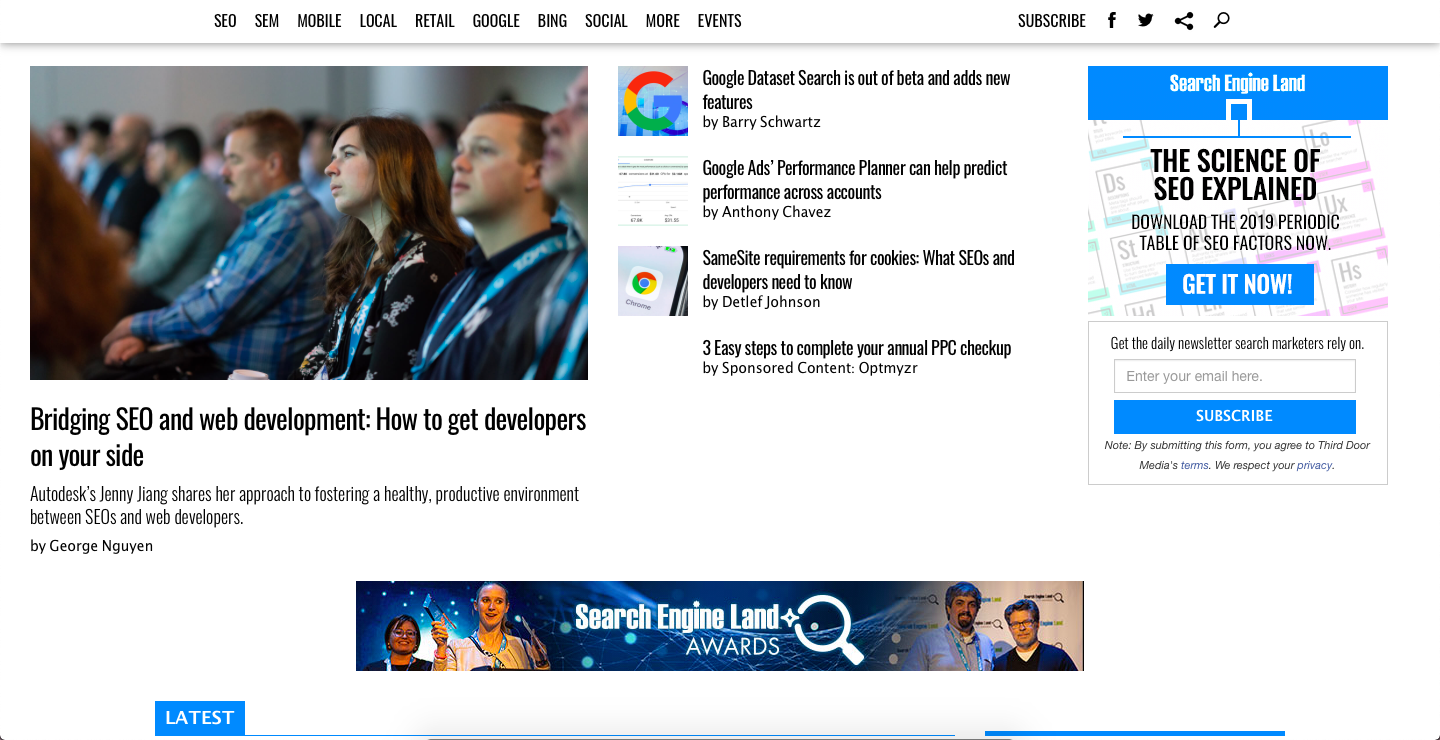The image size is (1440, 740).
Task: Open featured conference audience photo
Action: [309, 223]
